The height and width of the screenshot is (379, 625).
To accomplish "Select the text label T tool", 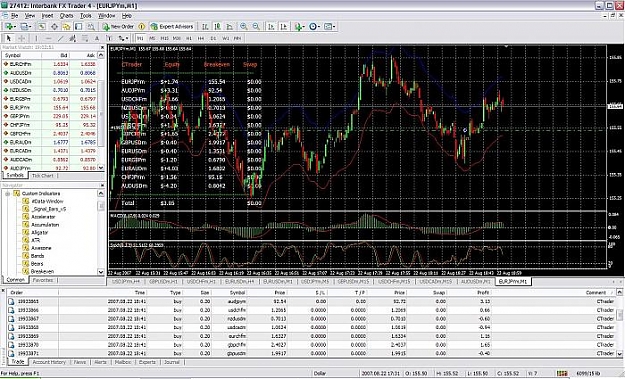I will [x=110, y=38].
